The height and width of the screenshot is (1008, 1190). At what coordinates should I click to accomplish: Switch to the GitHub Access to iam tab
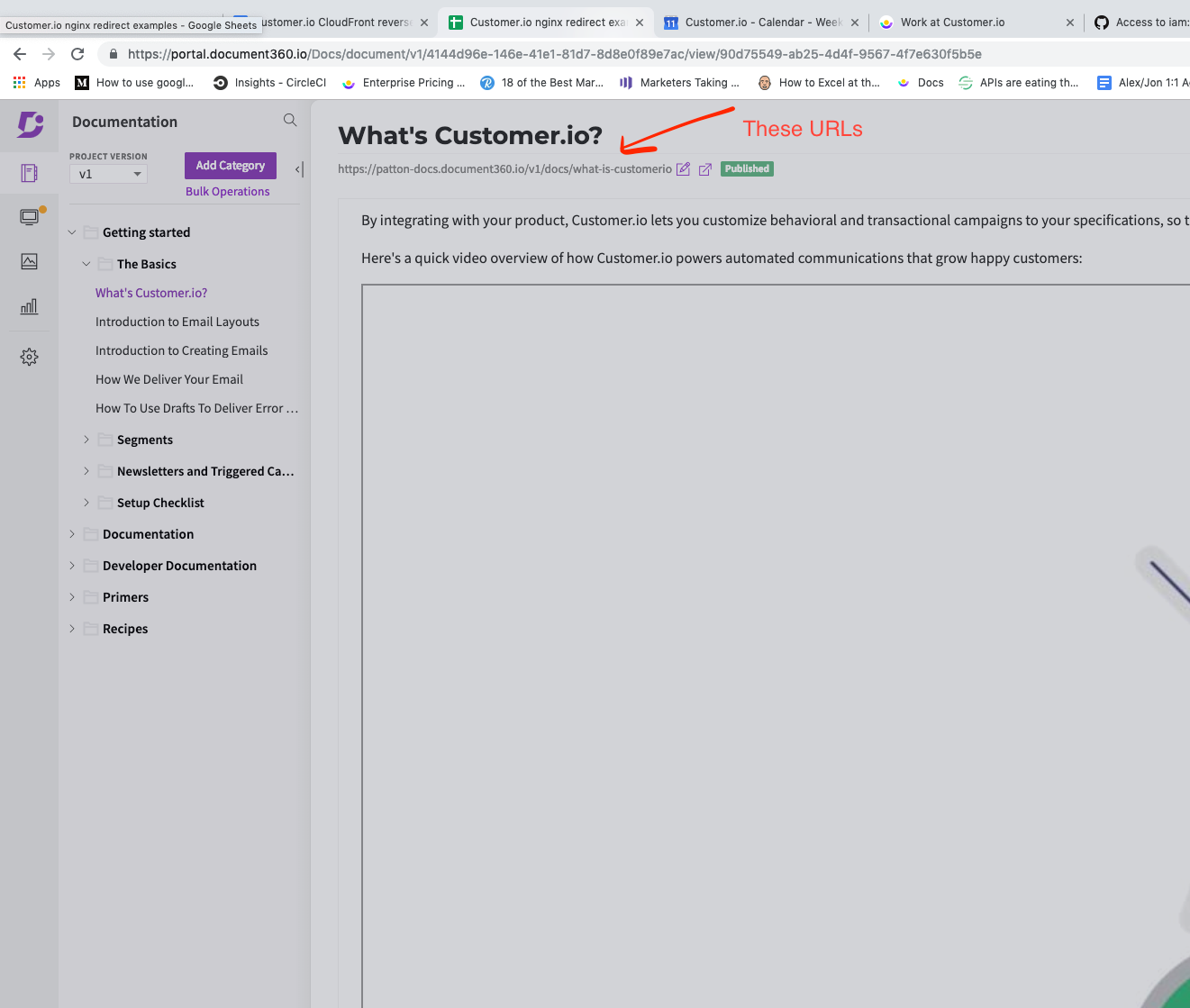1140,23
